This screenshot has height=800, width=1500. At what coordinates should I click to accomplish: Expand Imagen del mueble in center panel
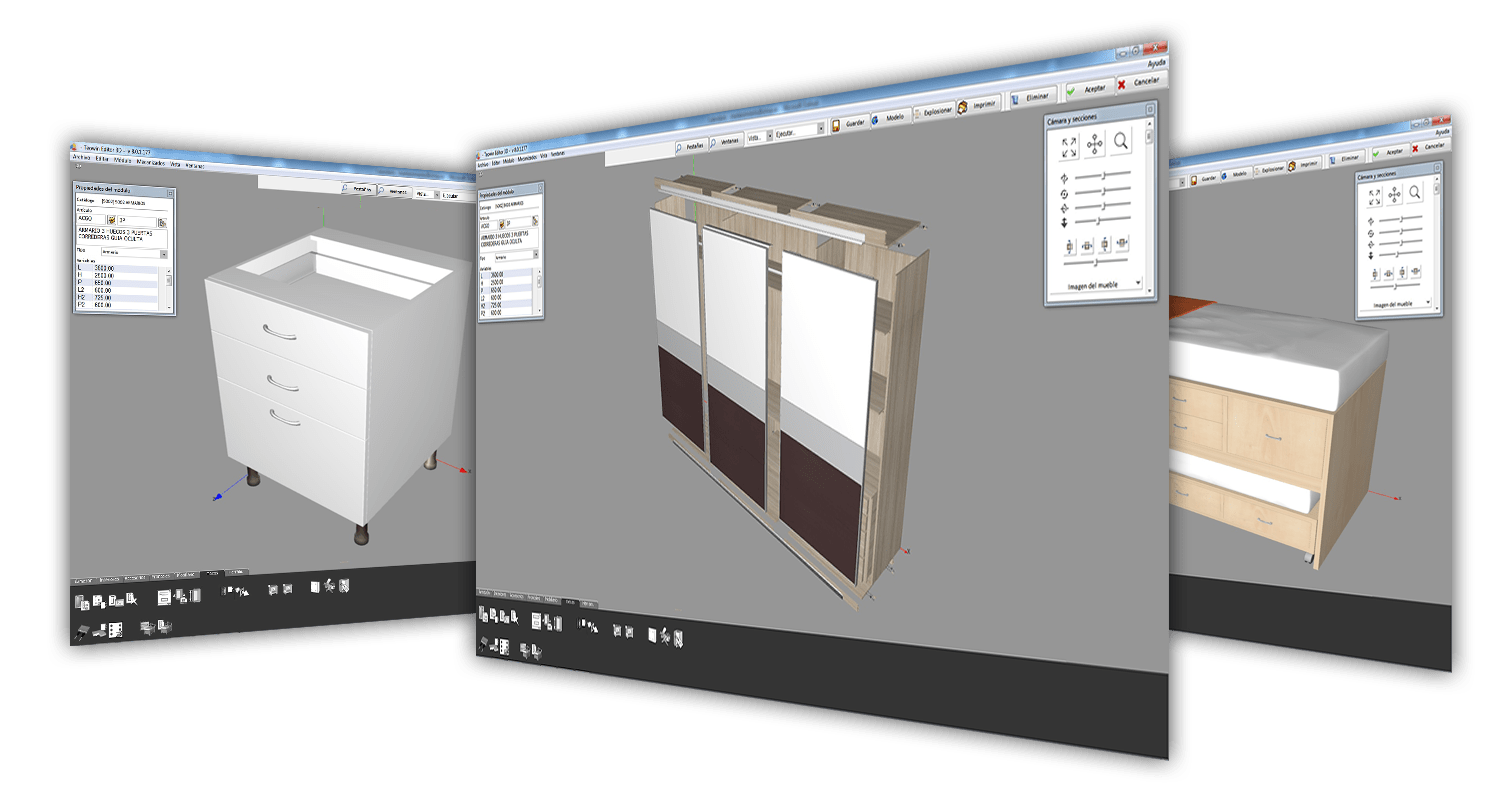[1097, 286]
